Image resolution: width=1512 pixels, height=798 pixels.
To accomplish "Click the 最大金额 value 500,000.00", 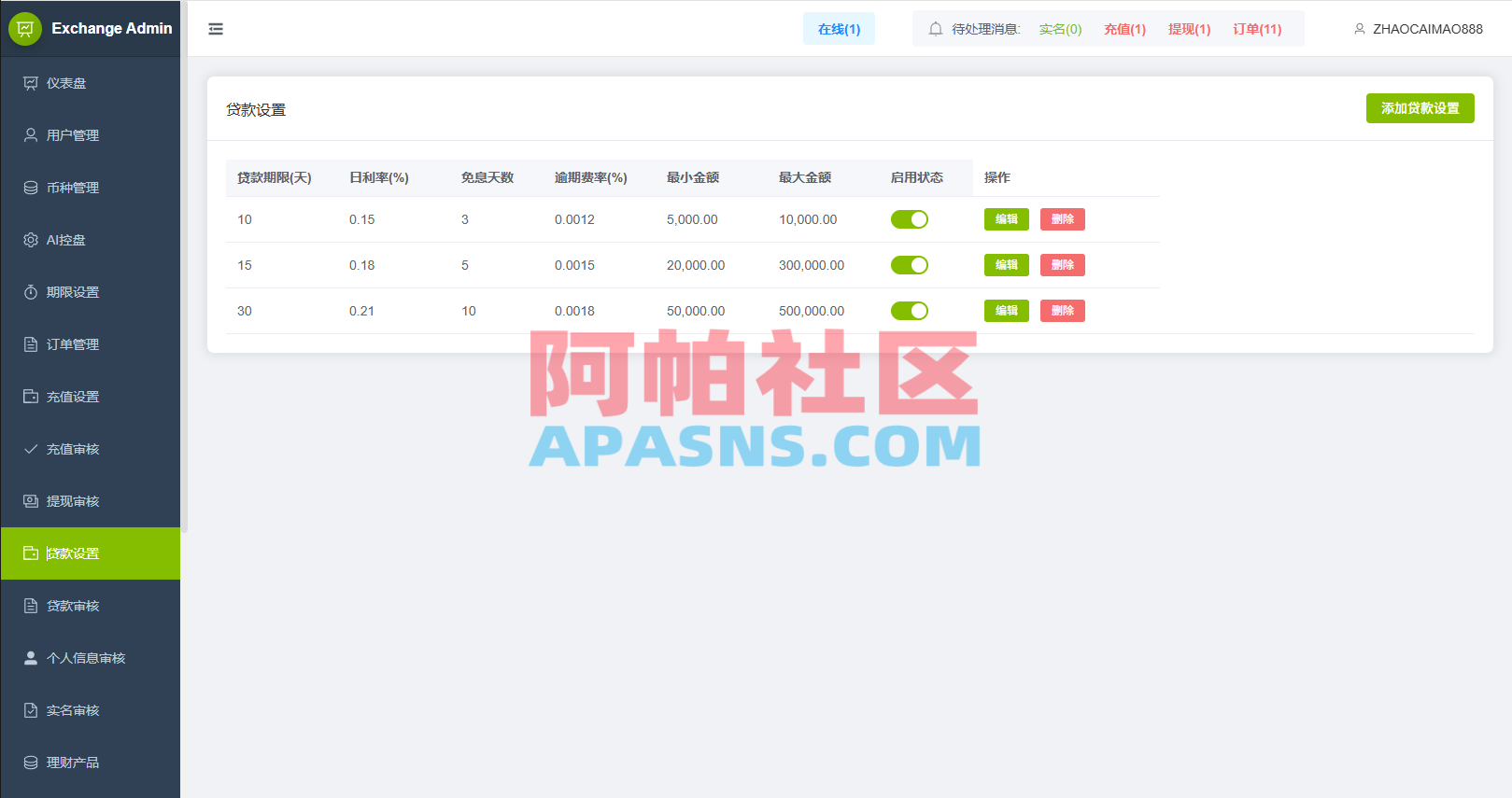I will pos(812,311).
